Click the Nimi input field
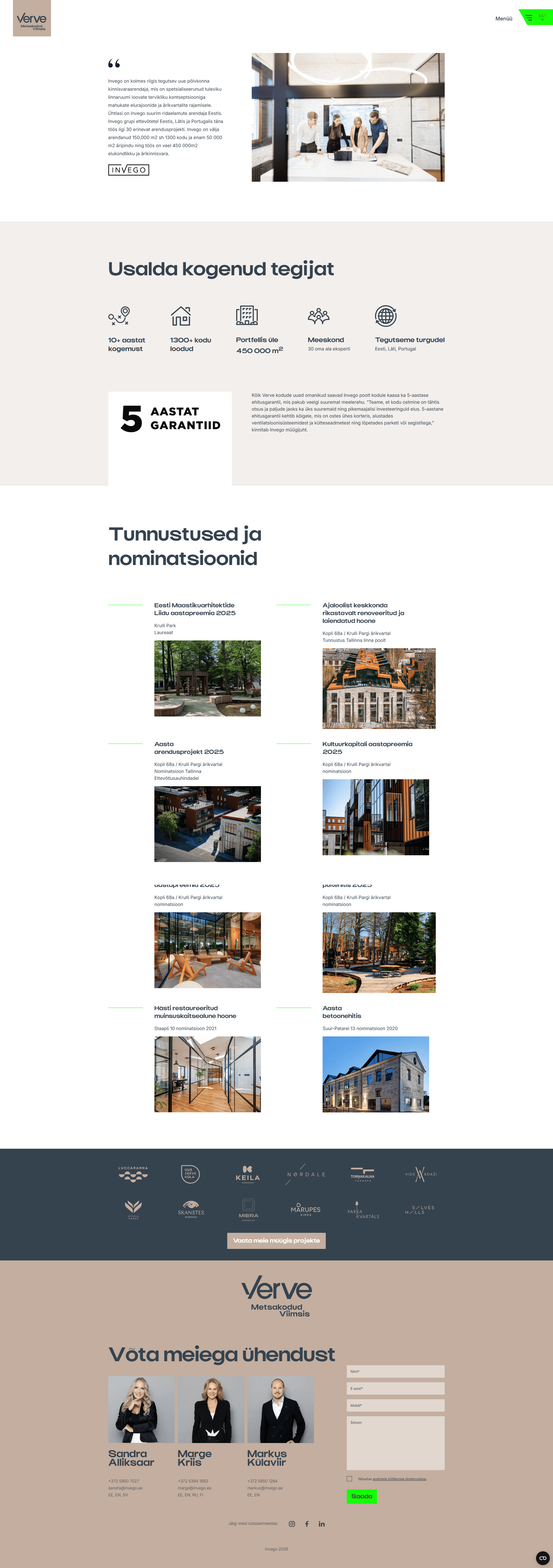Screen dimensions: 553x1568 click(x=396, y=1371)
